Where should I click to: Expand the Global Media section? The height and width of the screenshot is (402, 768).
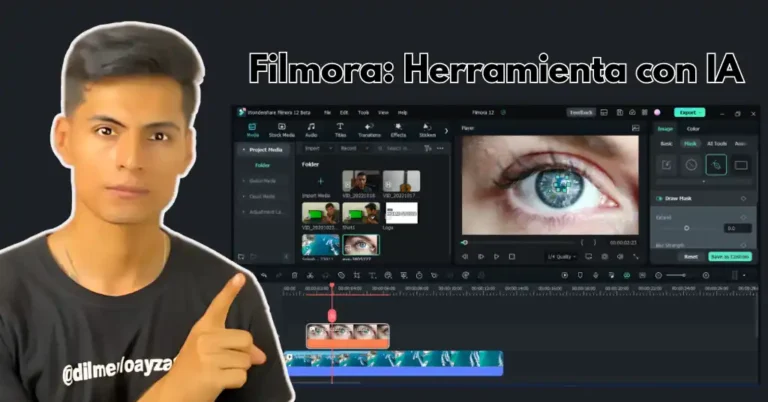pos(244,181)
